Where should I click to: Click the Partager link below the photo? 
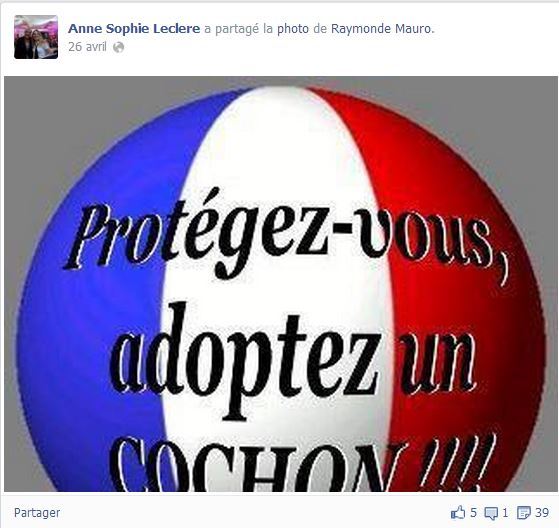pyautogui.click(x=37, y=513)
